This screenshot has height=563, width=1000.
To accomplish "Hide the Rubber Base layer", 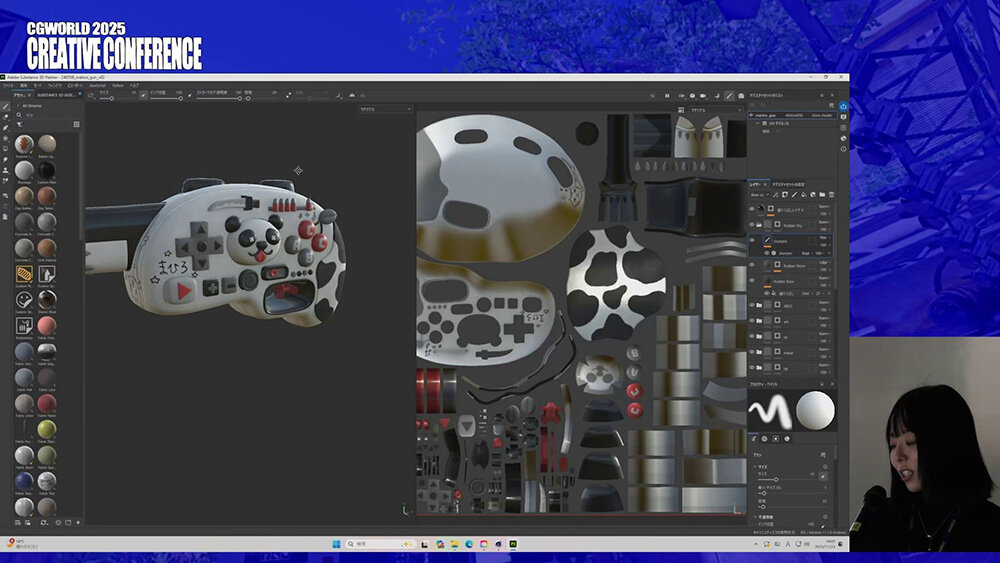I will (x=752, y=281).
